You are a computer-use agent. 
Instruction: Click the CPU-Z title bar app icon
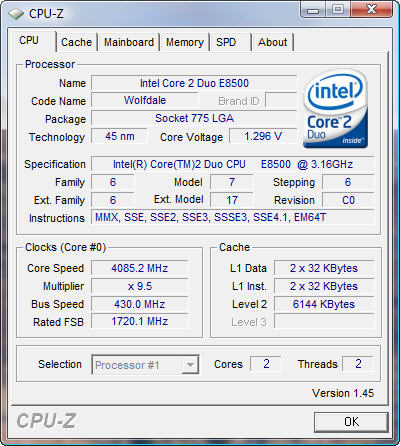16,14
